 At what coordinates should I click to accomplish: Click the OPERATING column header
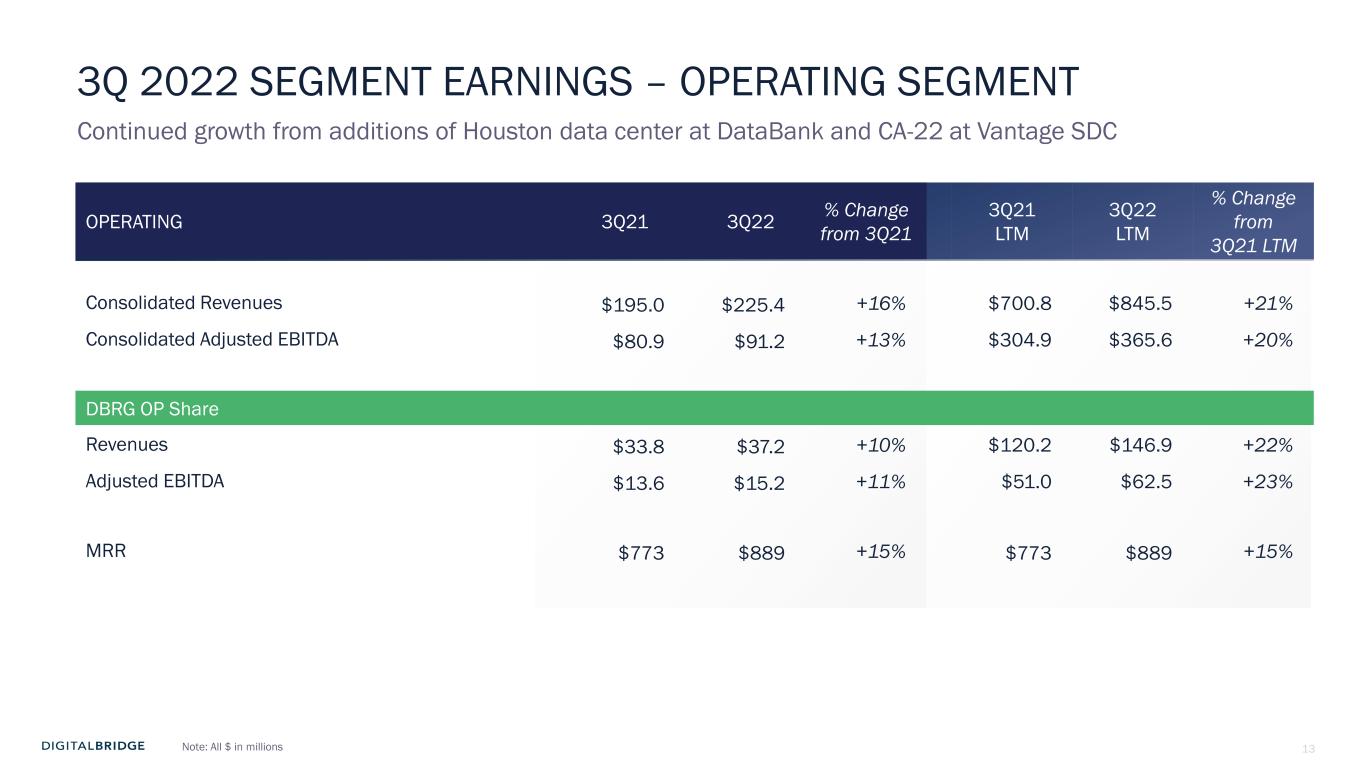(x=134, y=222)
